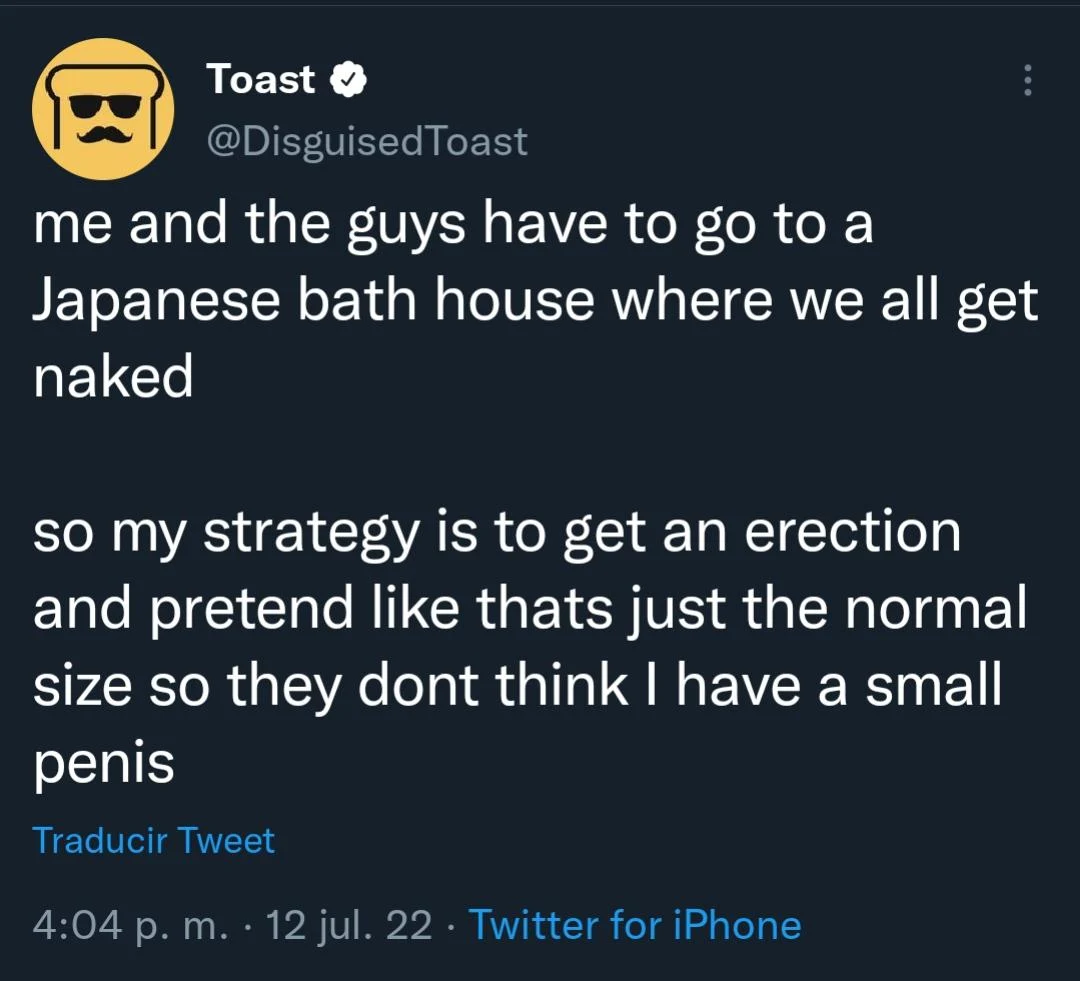Expand the tweet options with the ellipsis

[x=1028, y=82]
